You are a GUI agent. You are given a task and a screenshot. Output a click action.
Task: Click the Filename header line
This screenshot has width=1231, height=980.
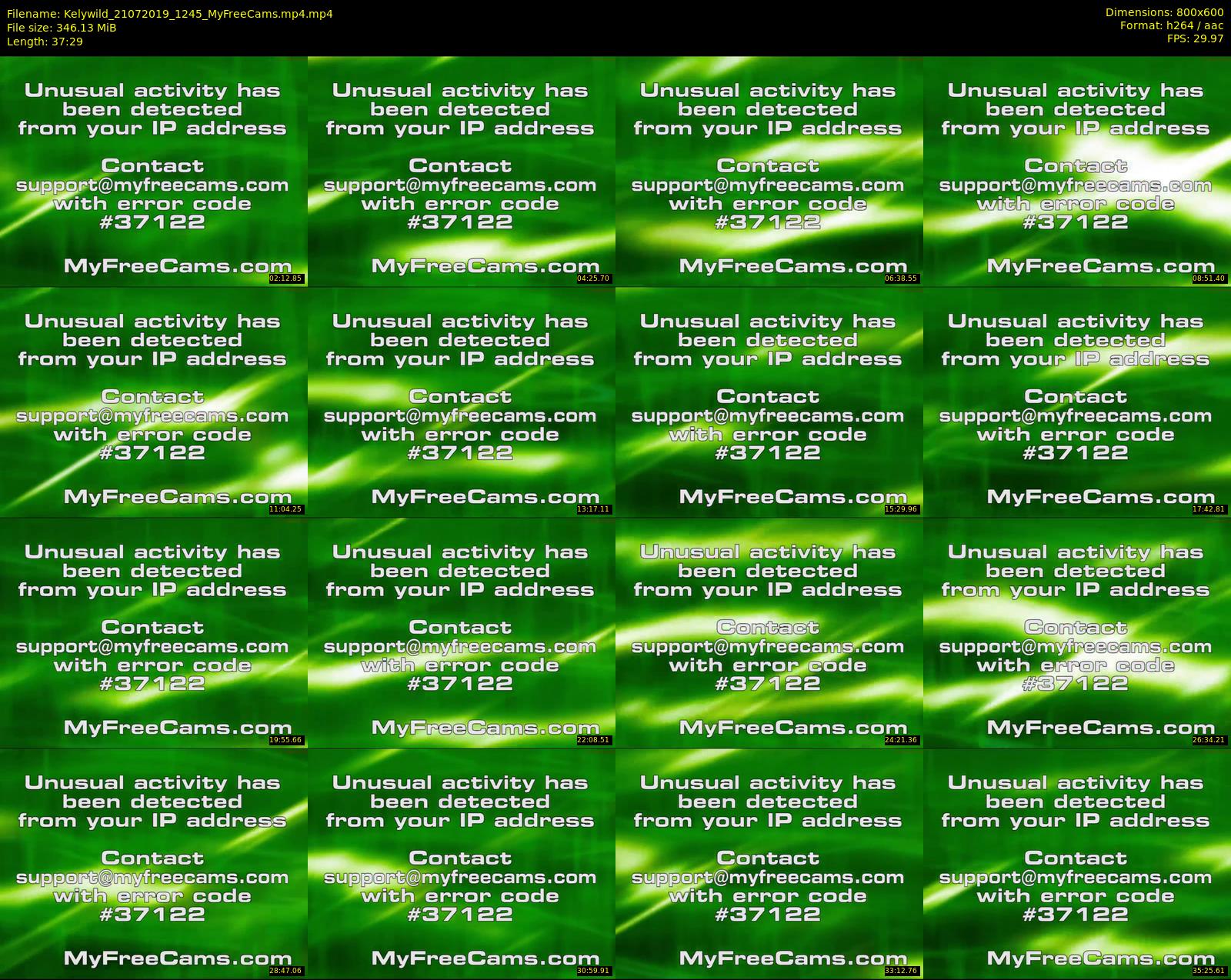tap(170, 14)
